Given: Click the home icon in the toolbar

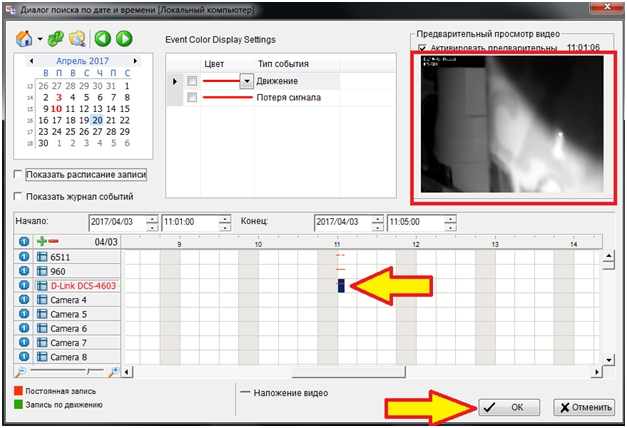Looking at the screenshot, I should tap(24, 39).
